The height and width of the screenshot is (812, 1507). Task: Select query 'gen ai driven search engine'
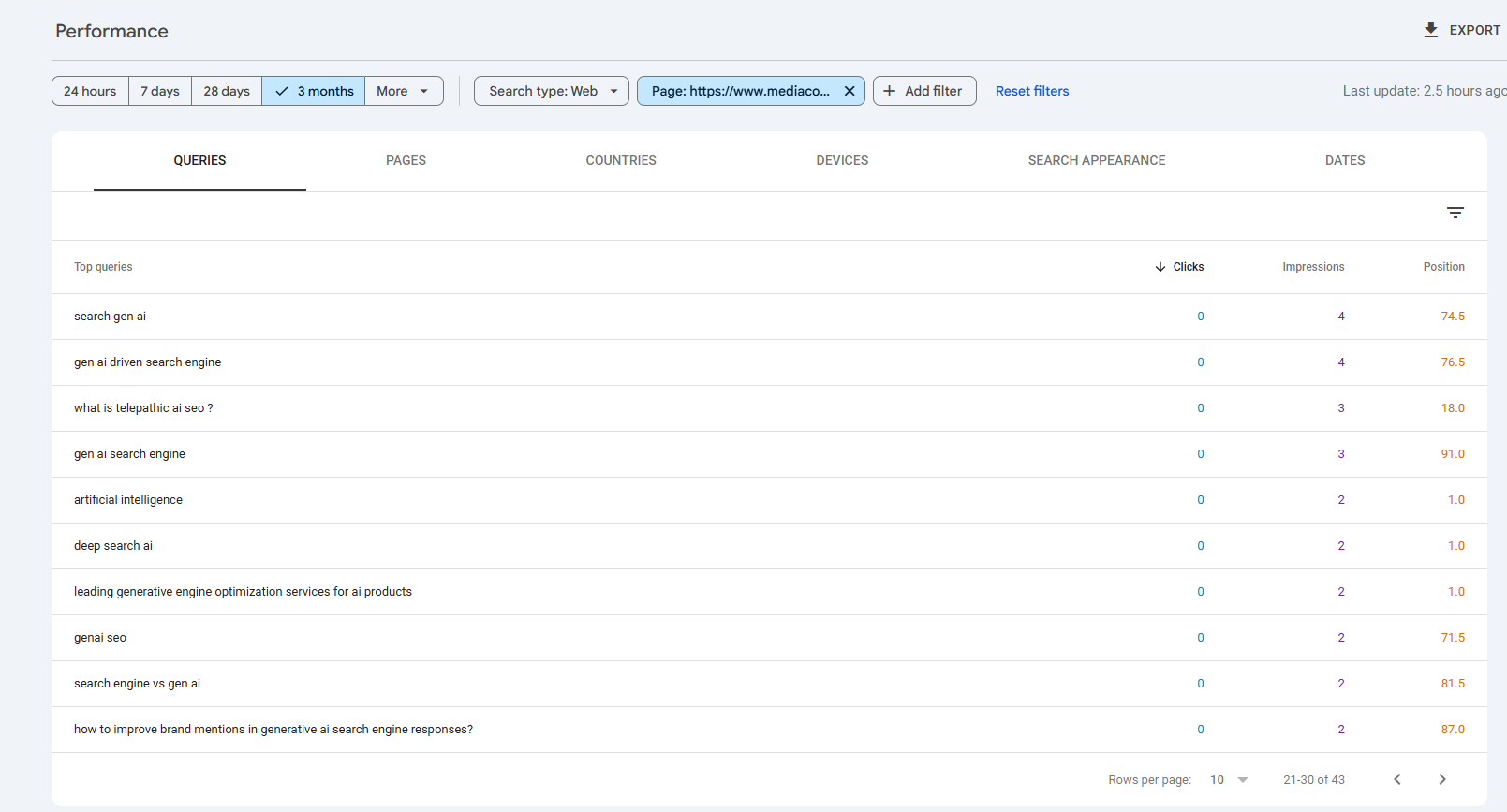147,362
